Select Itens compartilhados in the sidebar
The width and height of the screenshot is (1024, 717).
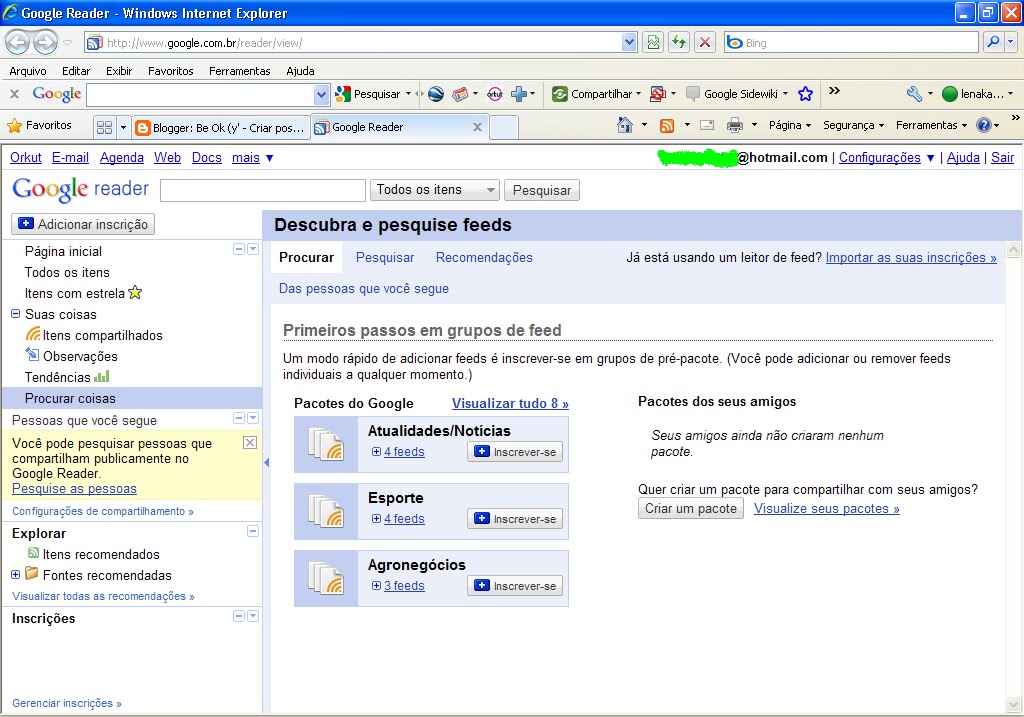pyautogui.click(x=103, y=335)
